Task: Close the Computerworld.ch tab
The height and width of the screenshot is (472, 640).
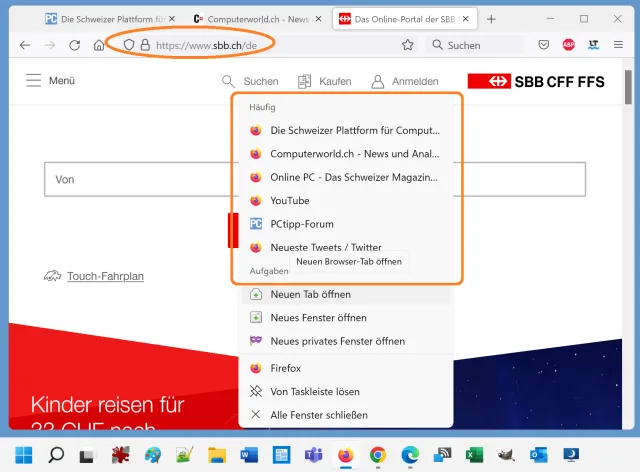Action: pyautogui.click(x=318, y=19)
